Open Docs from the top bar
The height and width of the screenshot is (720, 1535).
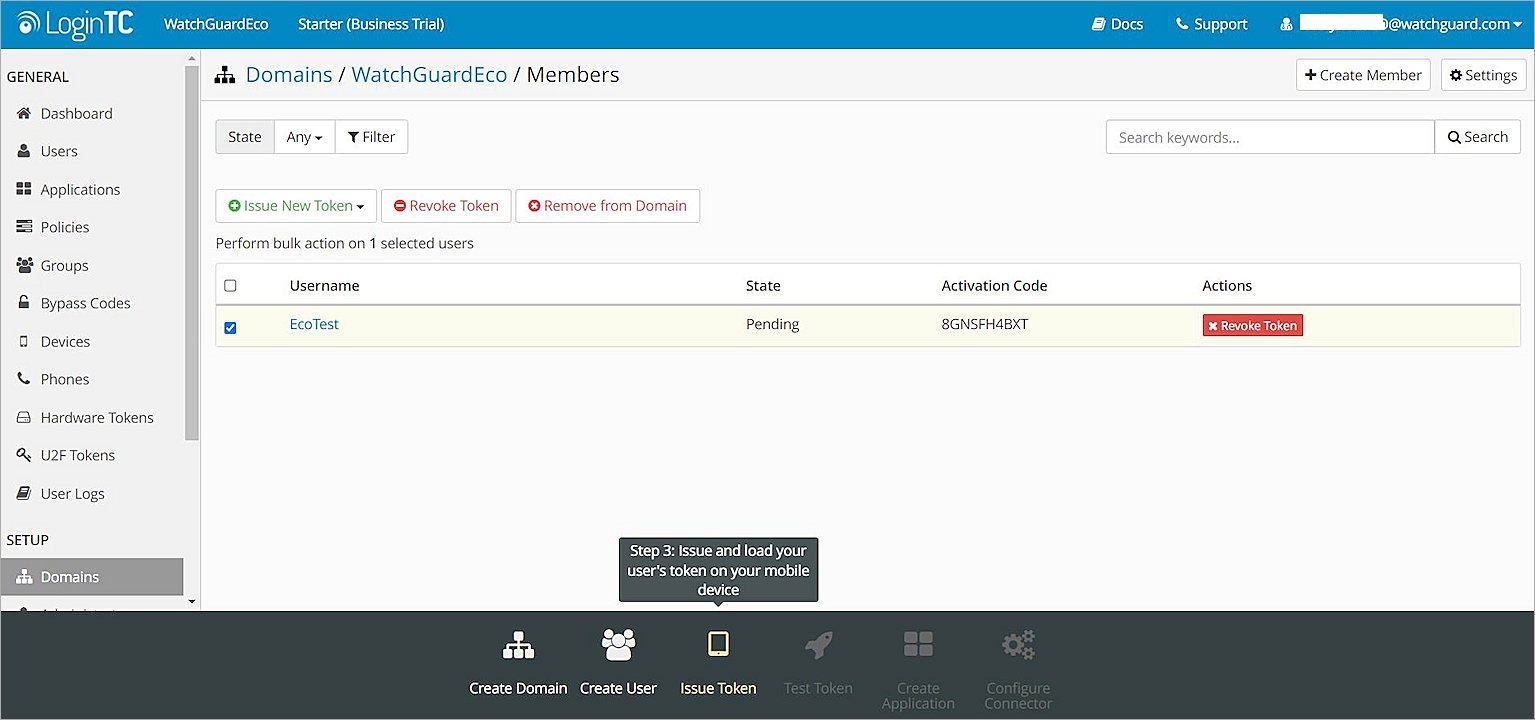point(1116,23)
